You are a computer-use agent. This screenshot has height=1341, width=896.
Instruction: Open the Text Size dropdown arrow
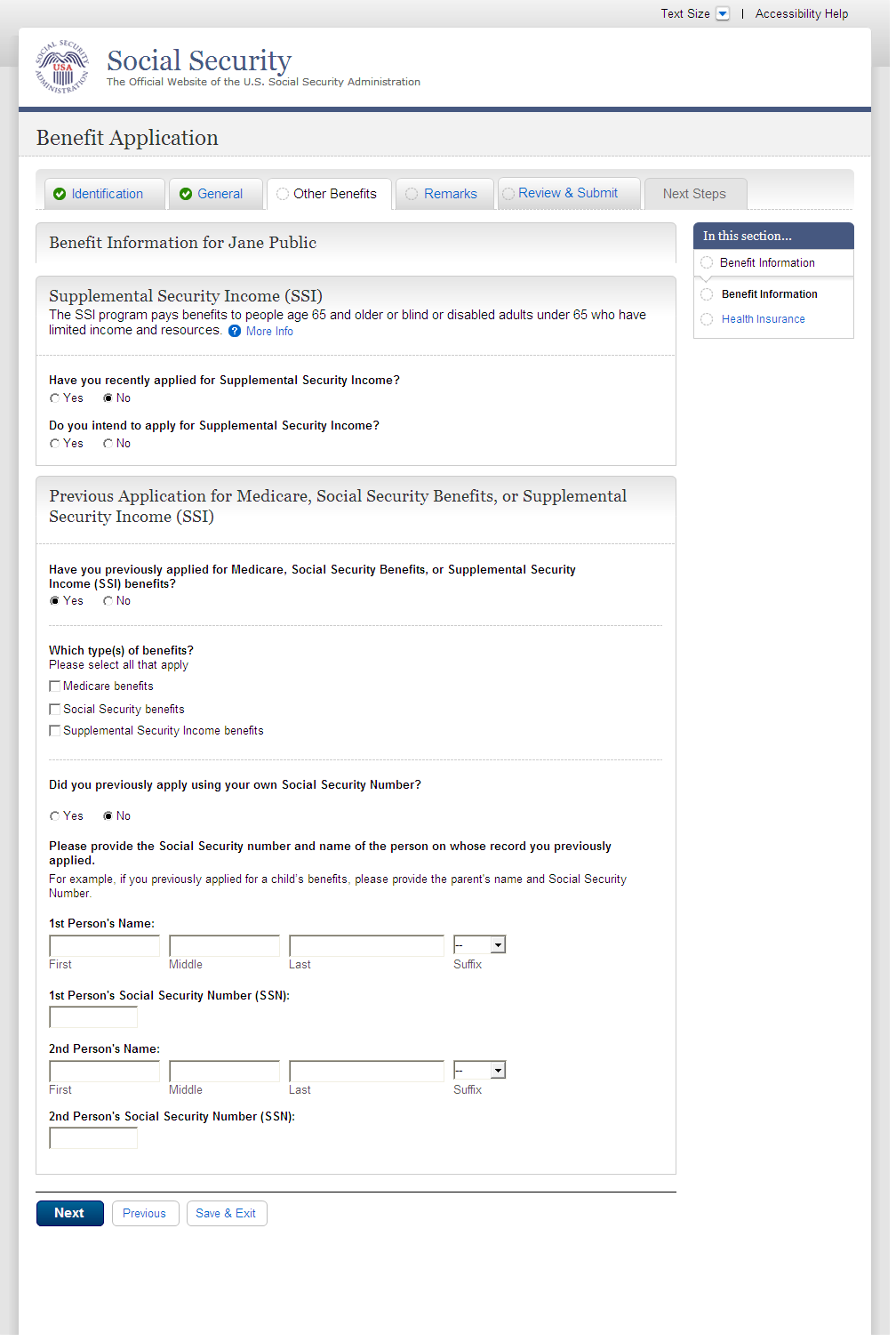[x=723, y=13]
